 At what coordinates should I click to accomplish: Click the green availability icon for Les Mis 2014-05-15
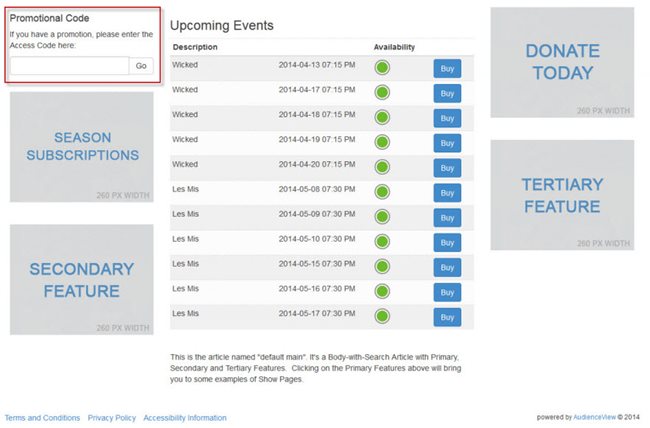(x=382, y=266)
